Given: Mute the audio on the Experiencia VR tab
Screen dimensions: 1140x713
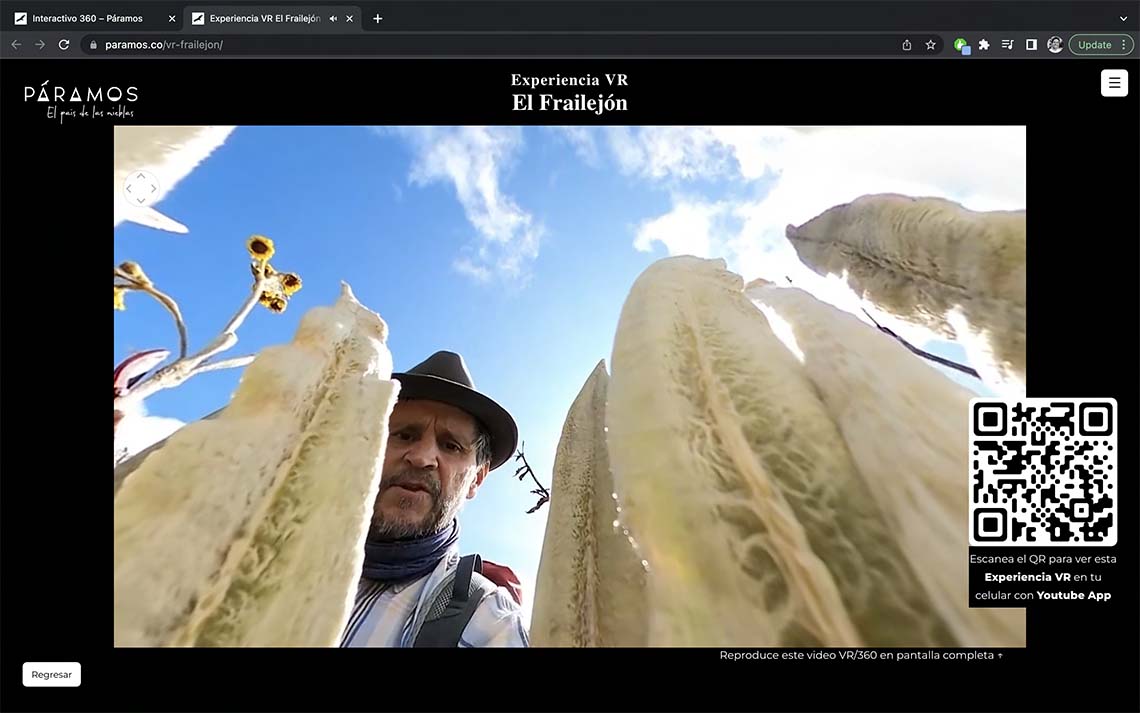Looking at the screenshot, I should coord(333,18).
